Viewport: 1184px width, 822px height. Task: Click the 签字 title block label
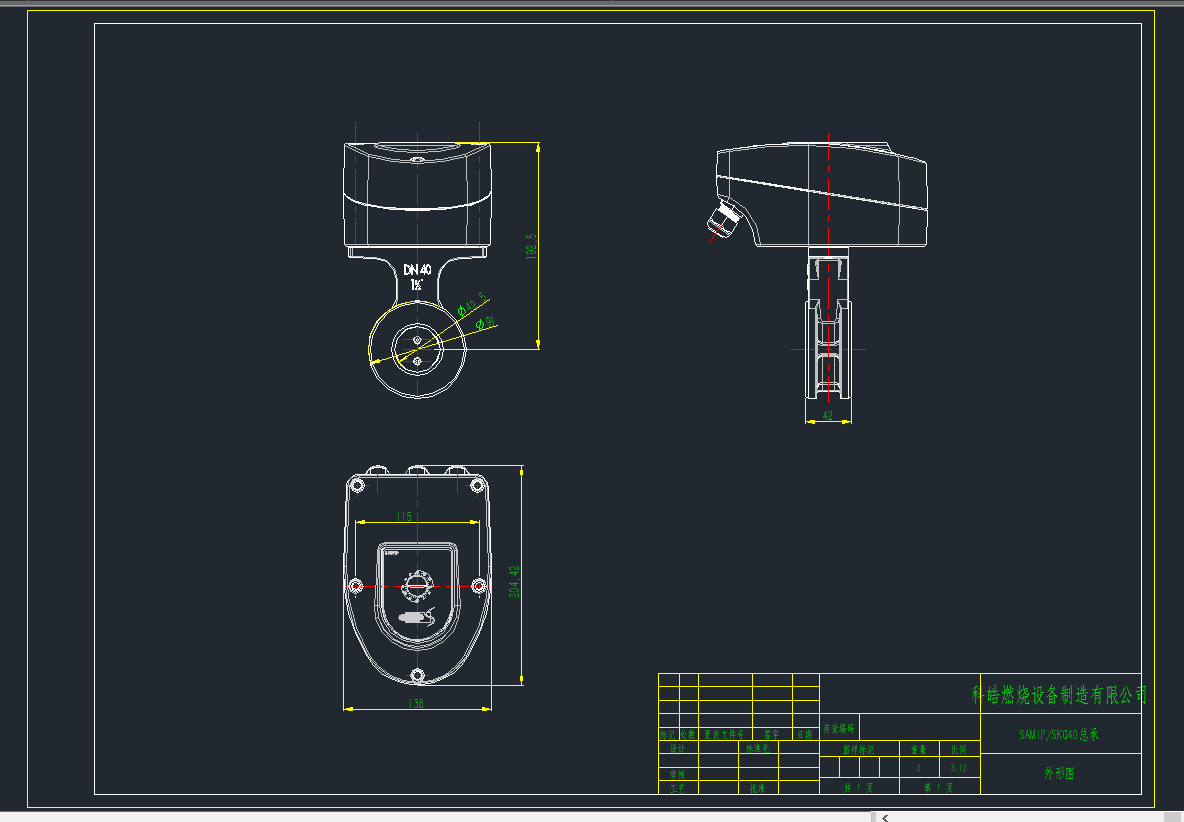(771, 734)
